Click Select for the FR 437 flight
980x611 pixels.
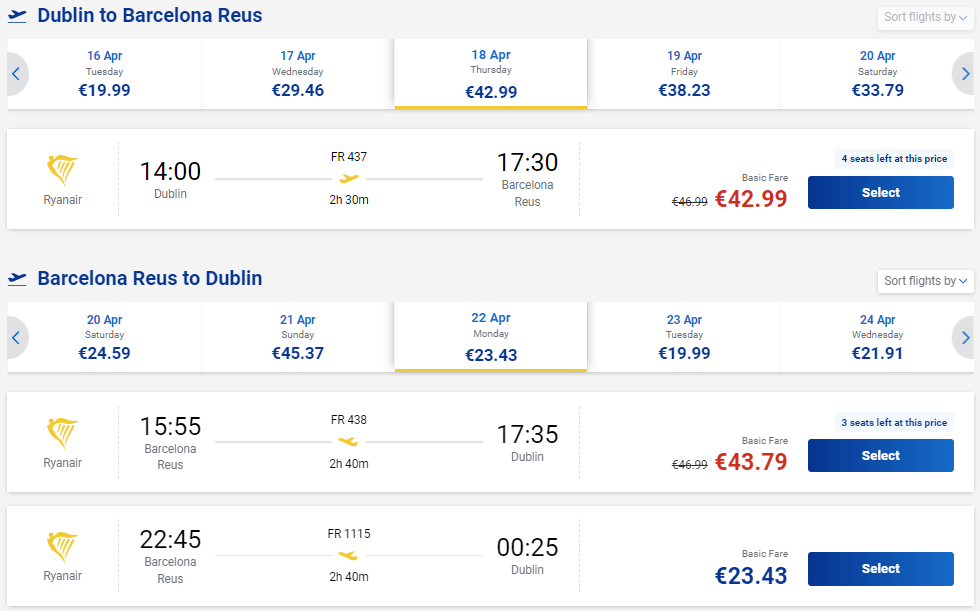880,192
